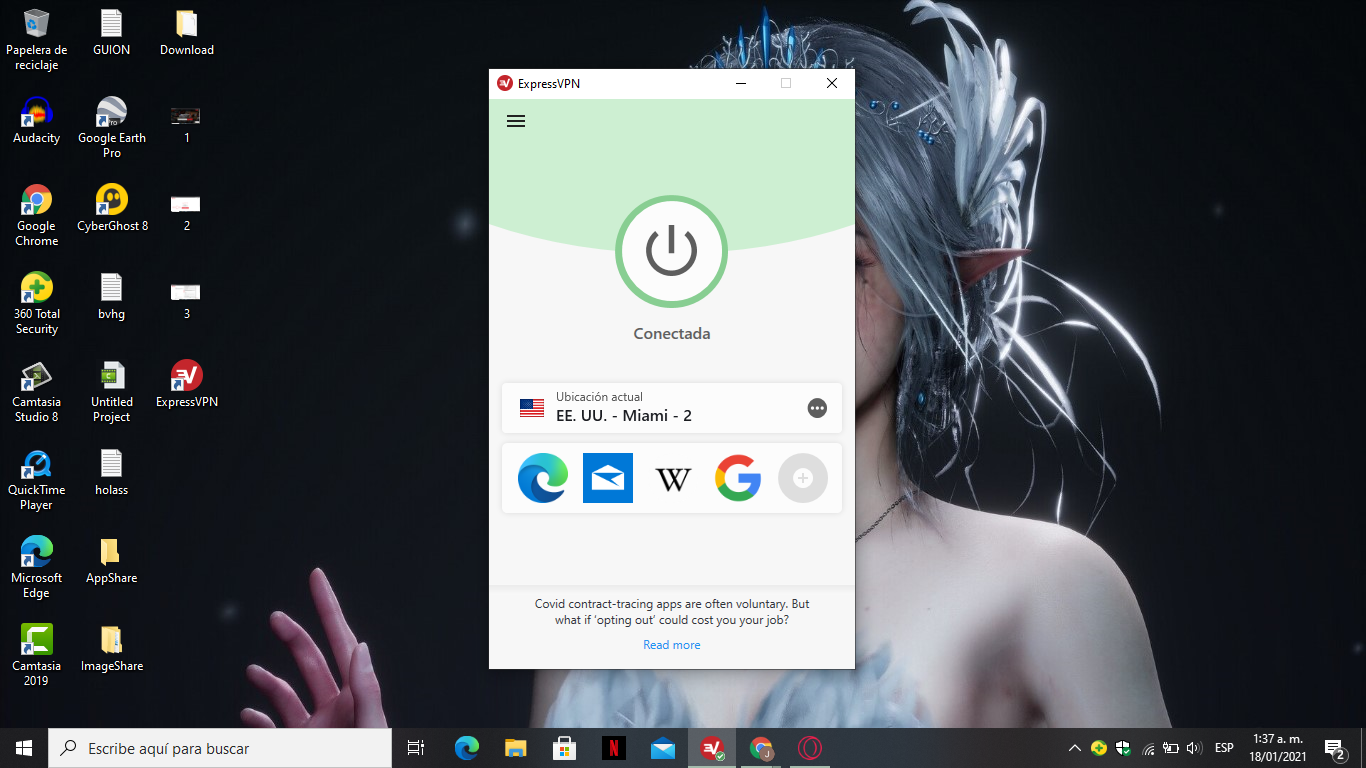Open location options ellipsis button
The width and height of the screenshot is (1366, 768).
(817, 408)
